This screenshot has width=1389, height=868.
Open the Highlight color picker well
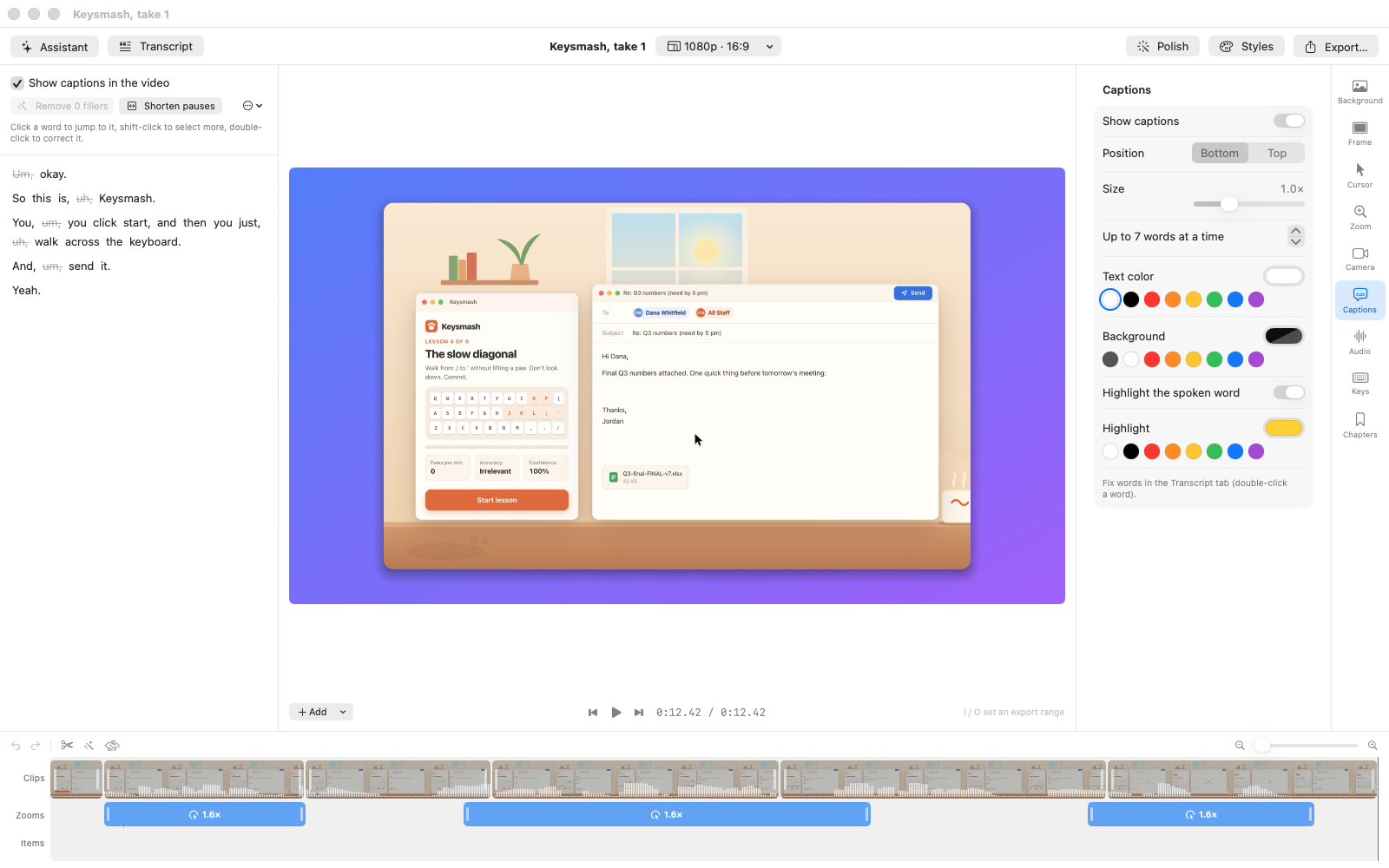tap(1284, 428)
